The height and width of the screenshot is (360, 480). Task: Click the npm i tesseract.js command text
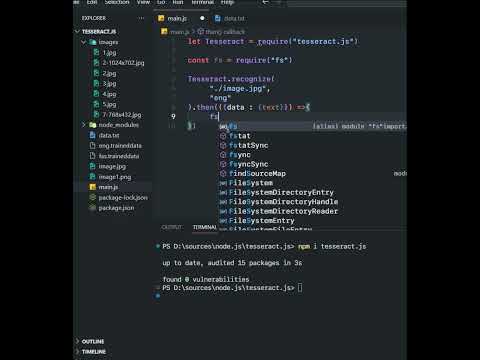coord(332,246)
